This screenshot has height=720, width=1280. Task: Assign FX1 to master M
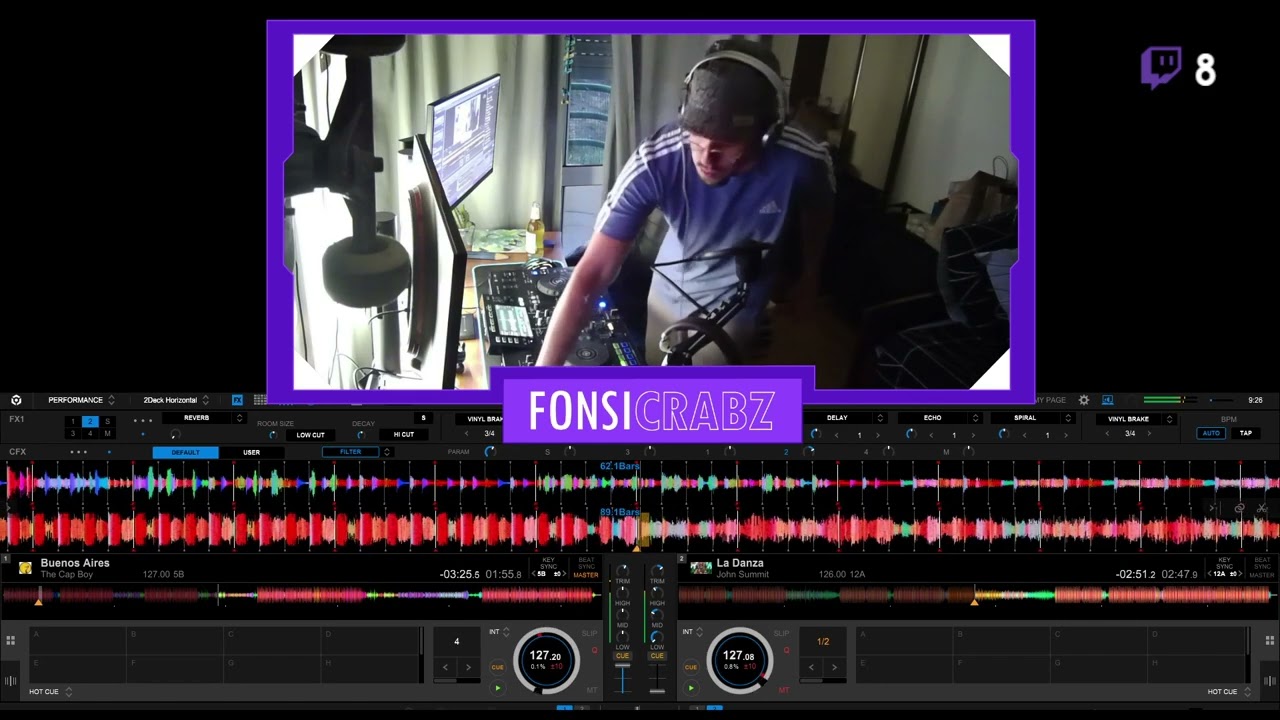coord(108,433)
